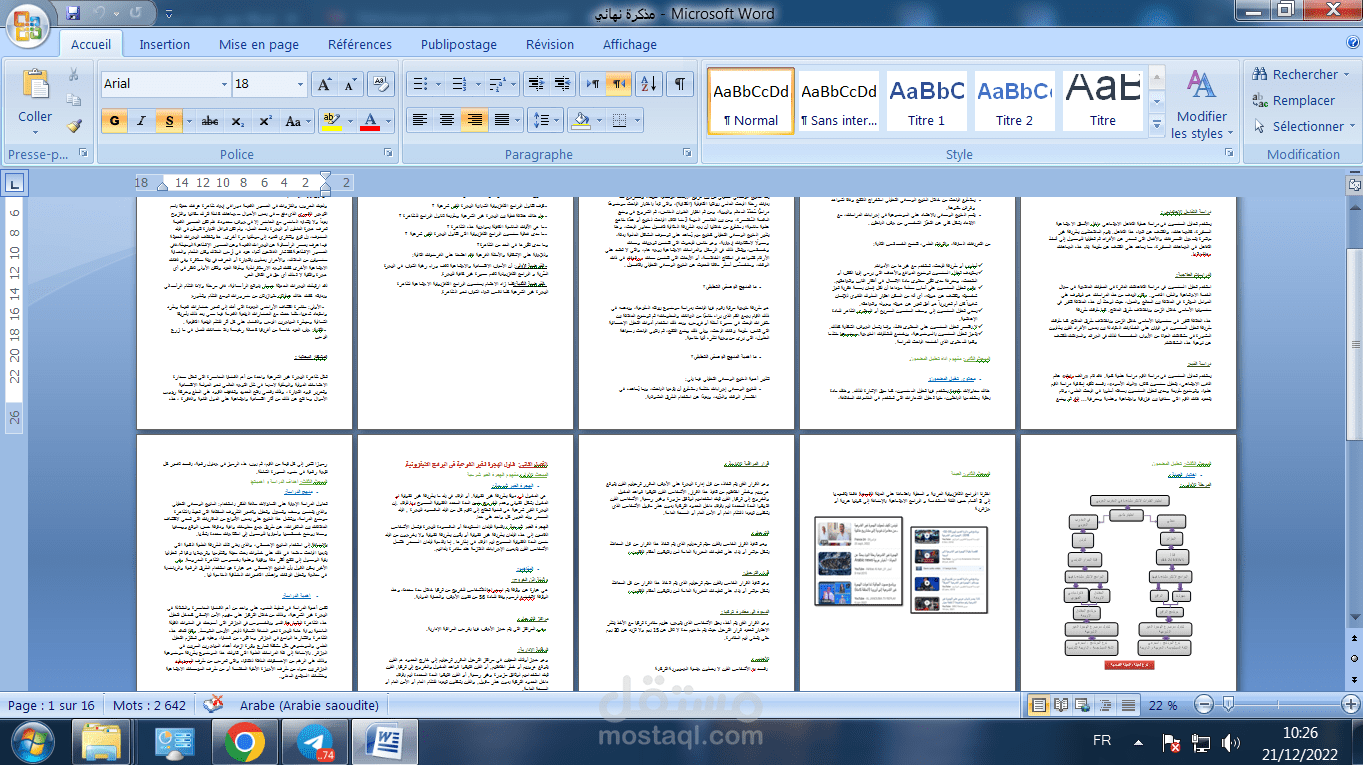Open the Affichage tab
This screenshot has height=765, width=1363.
pyautogui.click(x=630, y=44)
